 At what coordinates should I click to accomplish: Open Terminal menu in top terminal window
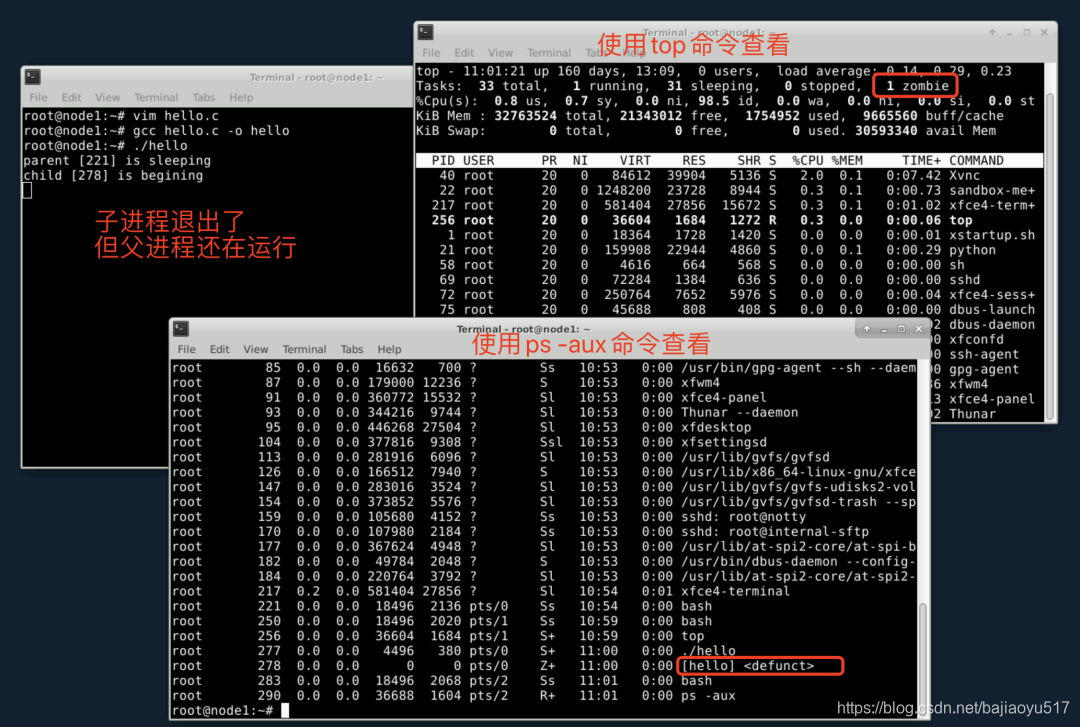[x=548, y=52]
